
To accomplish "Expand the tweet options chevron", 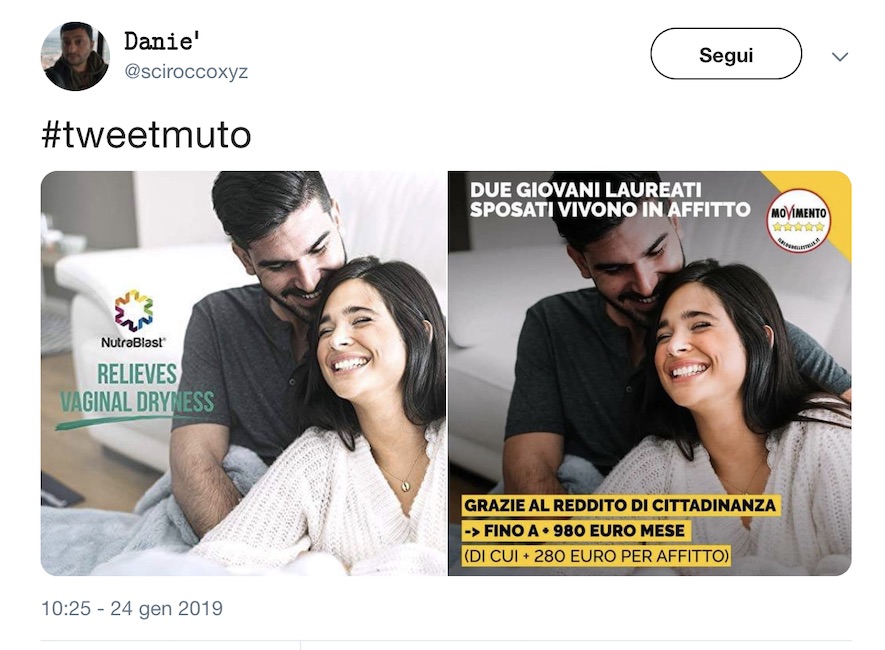I will click(840, 56).
